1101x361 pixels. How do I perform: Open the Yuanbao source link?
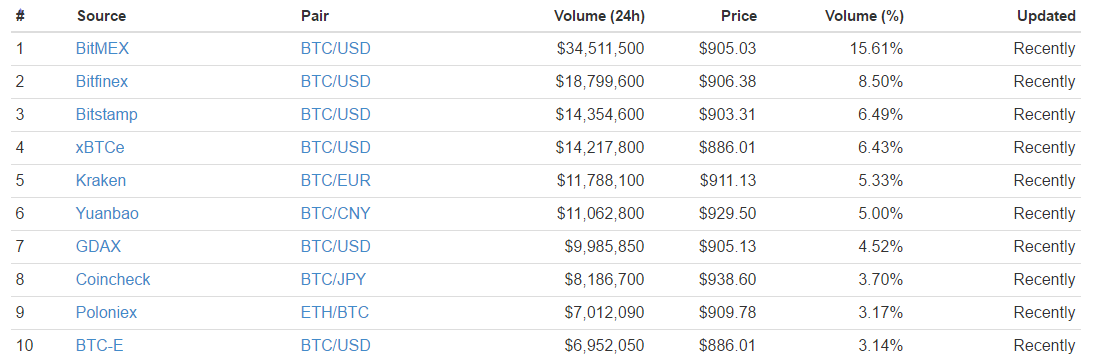107,214
